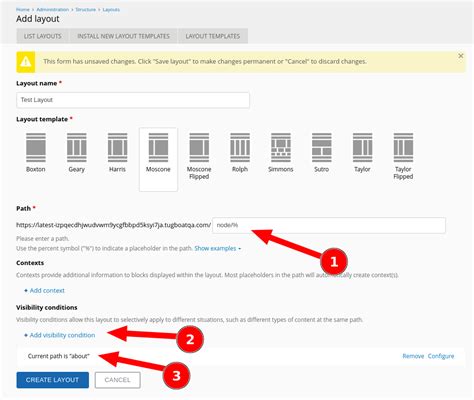Click the 'Please enter a path.' hint
This screenshot has height=400, width=474.
(x=42, y=239)
